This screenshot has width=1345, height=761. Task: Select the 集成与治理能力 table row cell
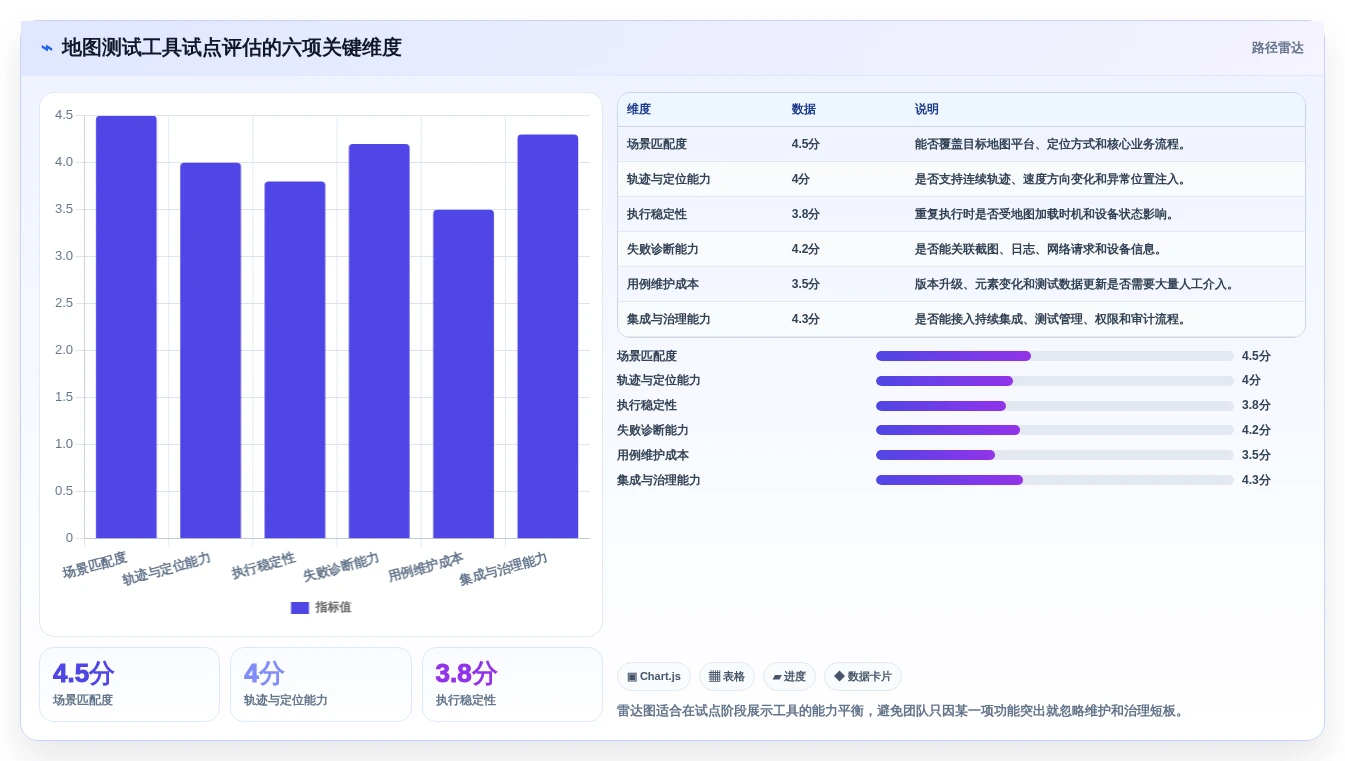669,319
